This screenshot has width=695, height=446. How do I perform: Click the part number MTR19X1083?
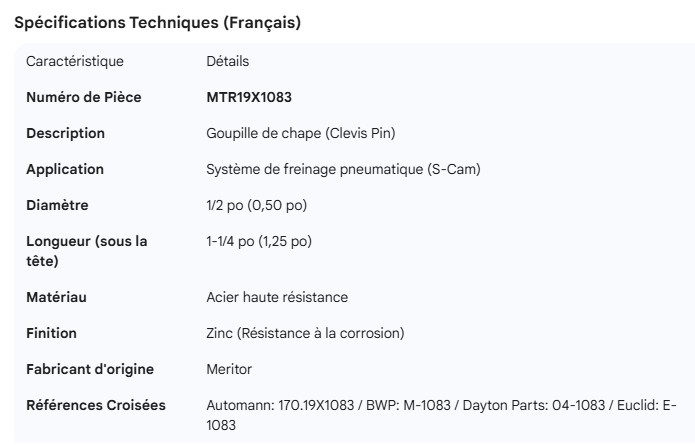[x=249, y=97]
